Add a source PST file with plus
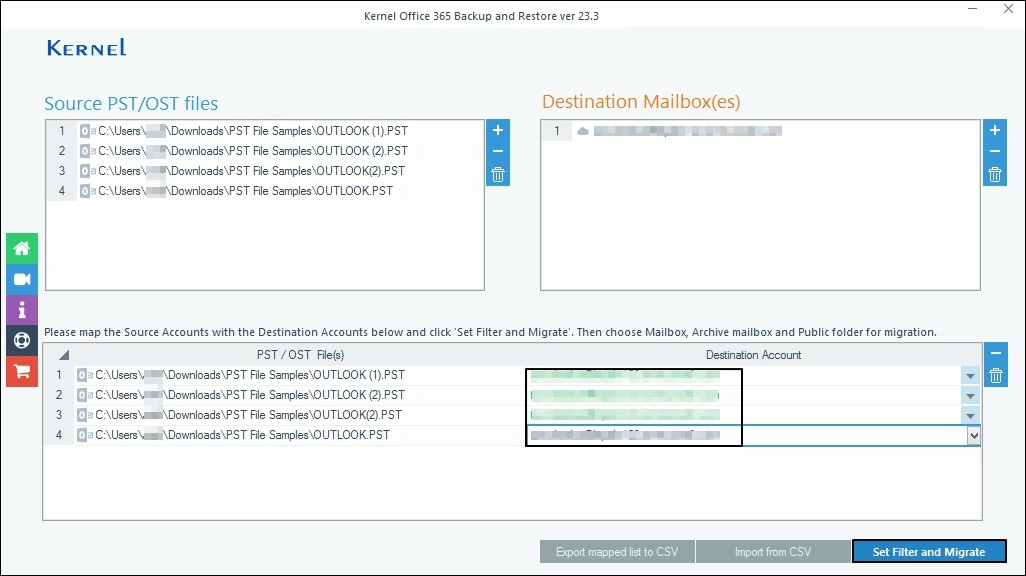 coord(497,130)
